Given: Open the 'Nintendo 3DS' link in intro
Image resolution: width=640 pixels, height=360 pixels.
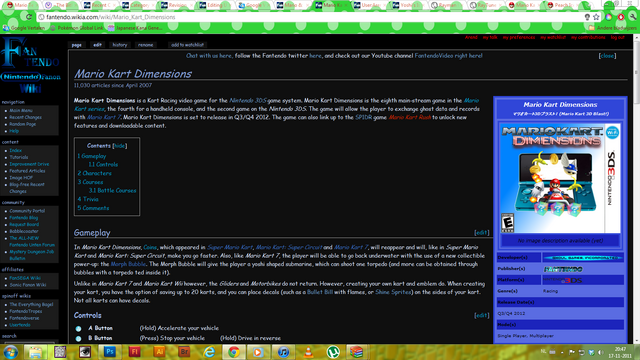Looking at the screenshot, I should click(x=248, y=100).
